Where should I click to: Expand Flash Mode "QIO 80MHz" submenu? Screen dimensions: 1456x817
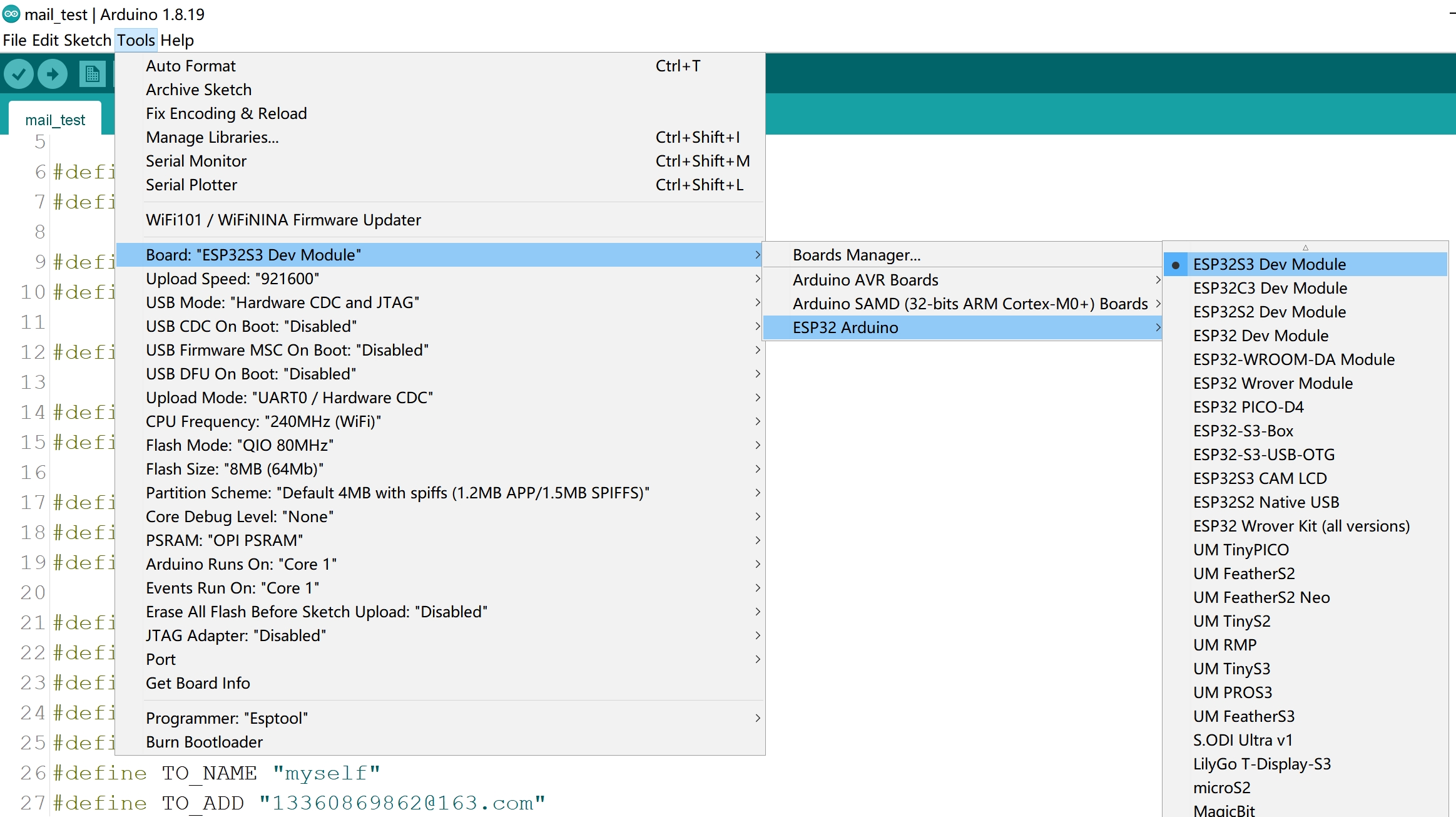point(440,445)
